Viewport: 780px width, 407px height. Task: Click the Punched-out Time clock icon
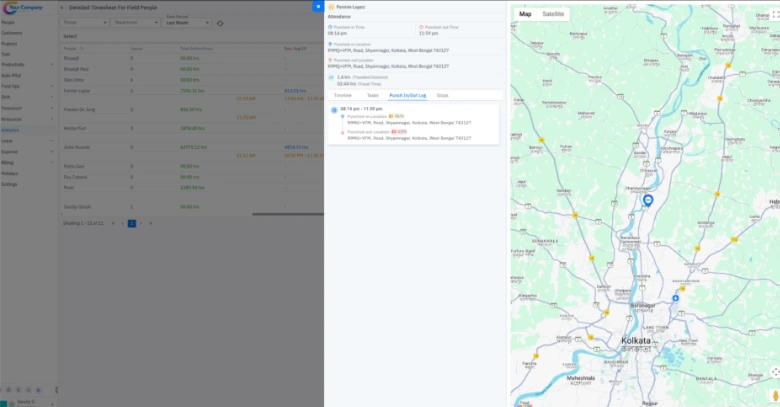point(421,28)
